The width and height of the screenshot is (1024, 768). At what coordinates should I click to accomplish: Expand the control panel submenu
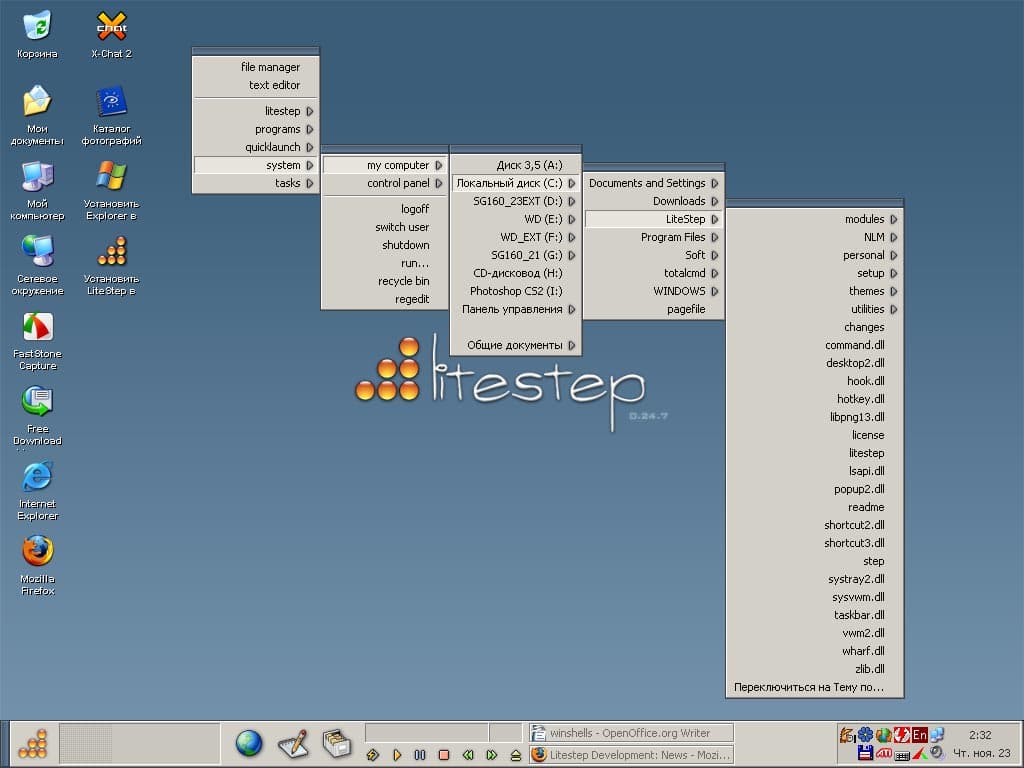385,183
